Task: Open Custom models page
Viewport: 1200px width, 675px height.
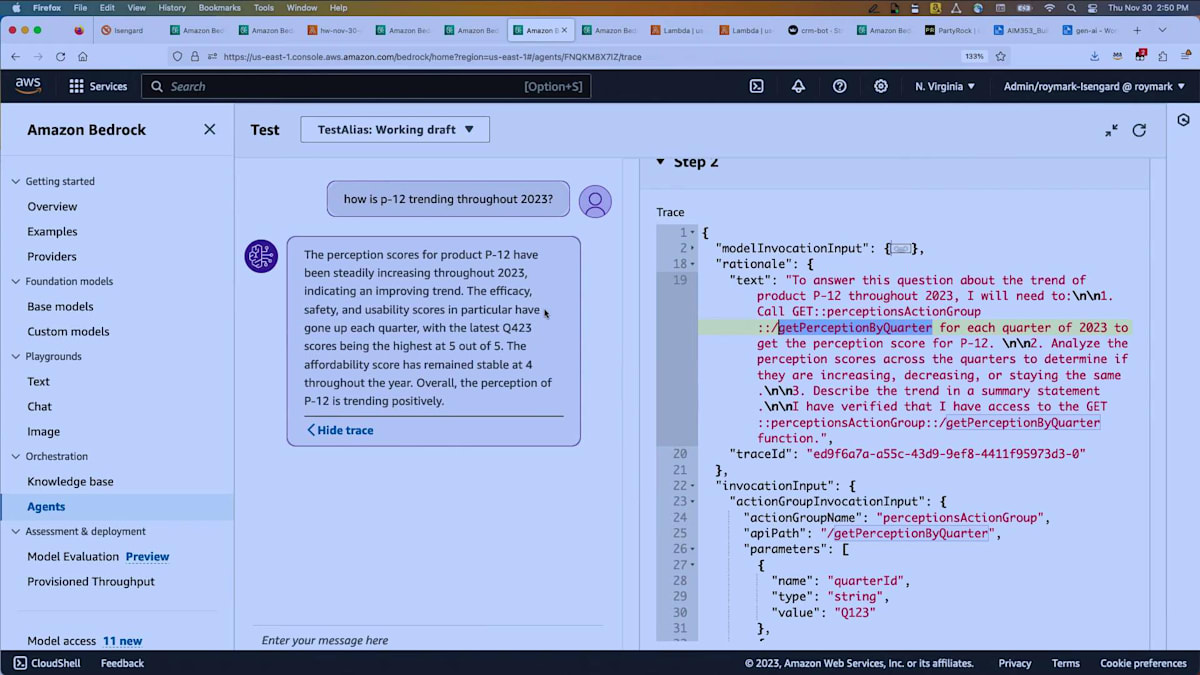Action: (x=68, y=332)
